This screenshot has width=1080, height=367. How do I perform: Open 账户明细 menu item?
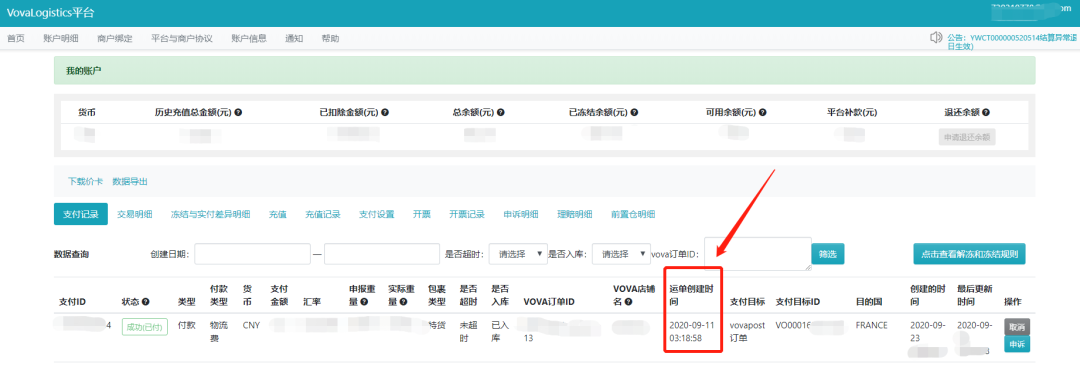(x=61, y=39)
